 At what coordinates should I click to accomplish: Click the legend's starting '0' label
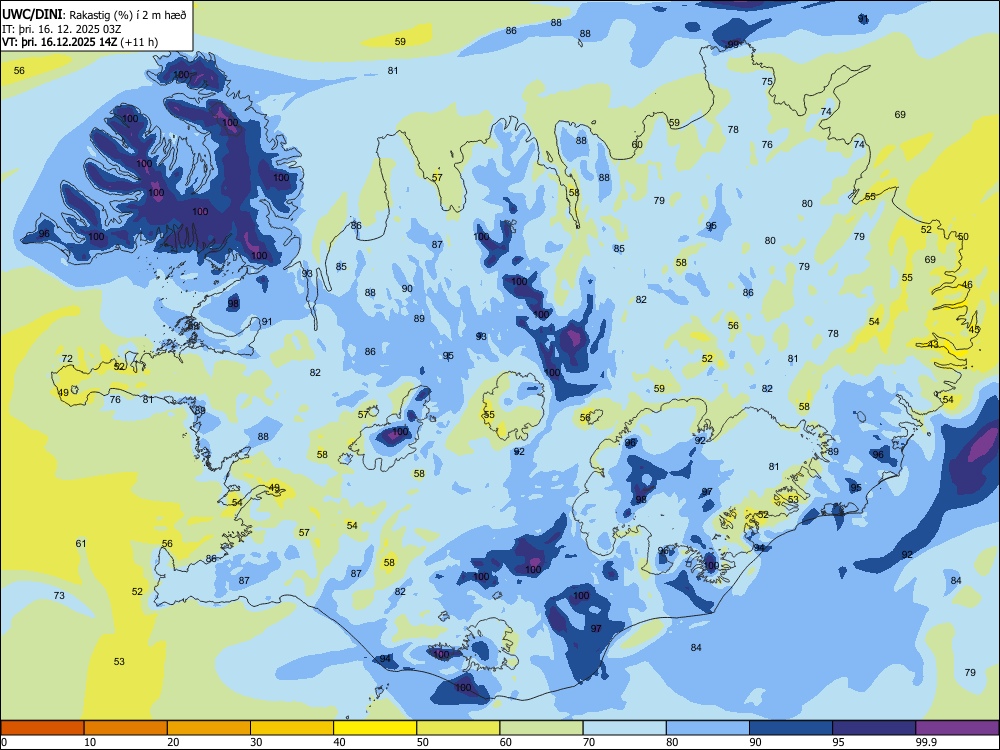[x=4, y=742]
